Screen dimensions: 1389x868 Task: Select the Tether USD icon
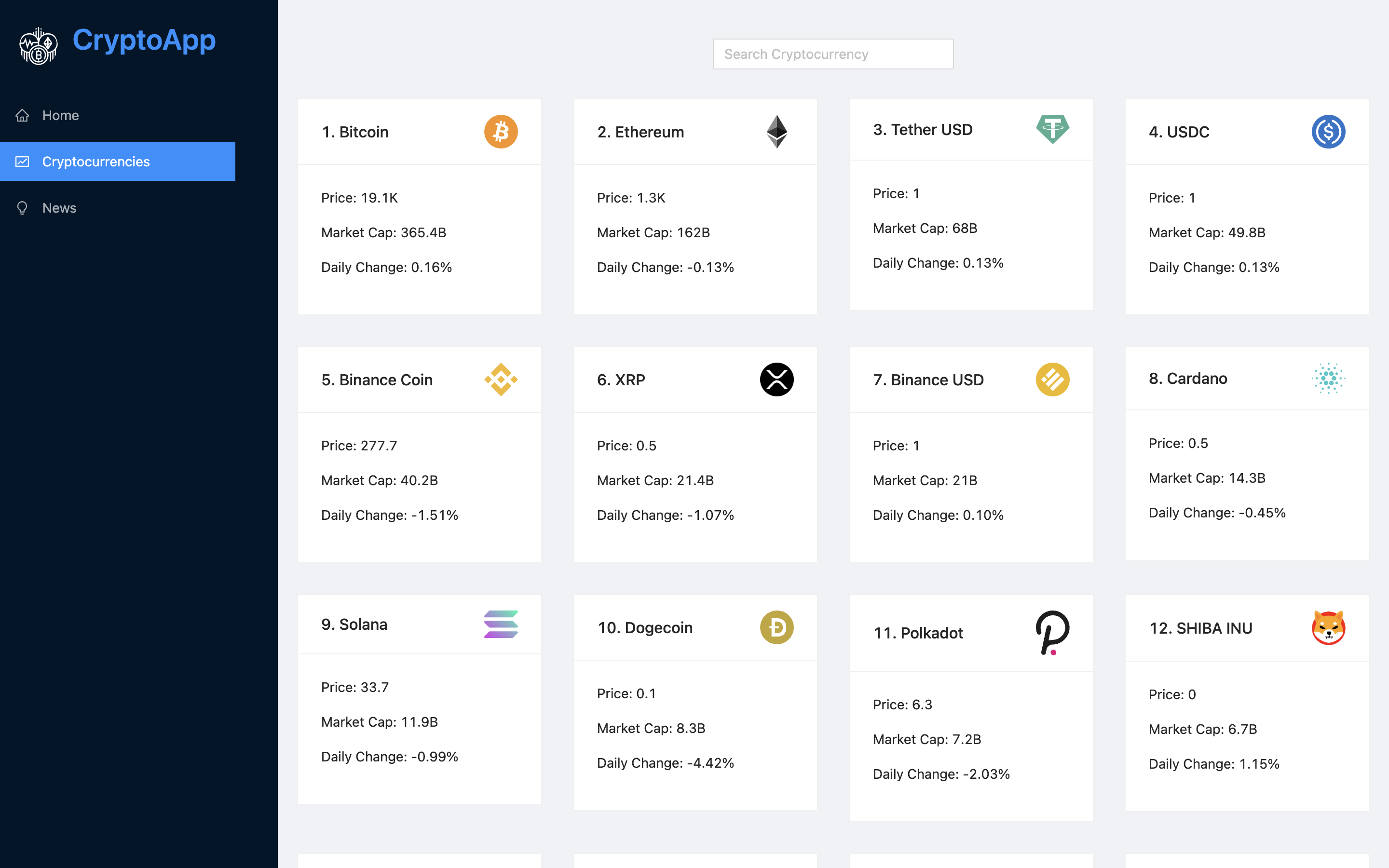(x=1053, y=130)
